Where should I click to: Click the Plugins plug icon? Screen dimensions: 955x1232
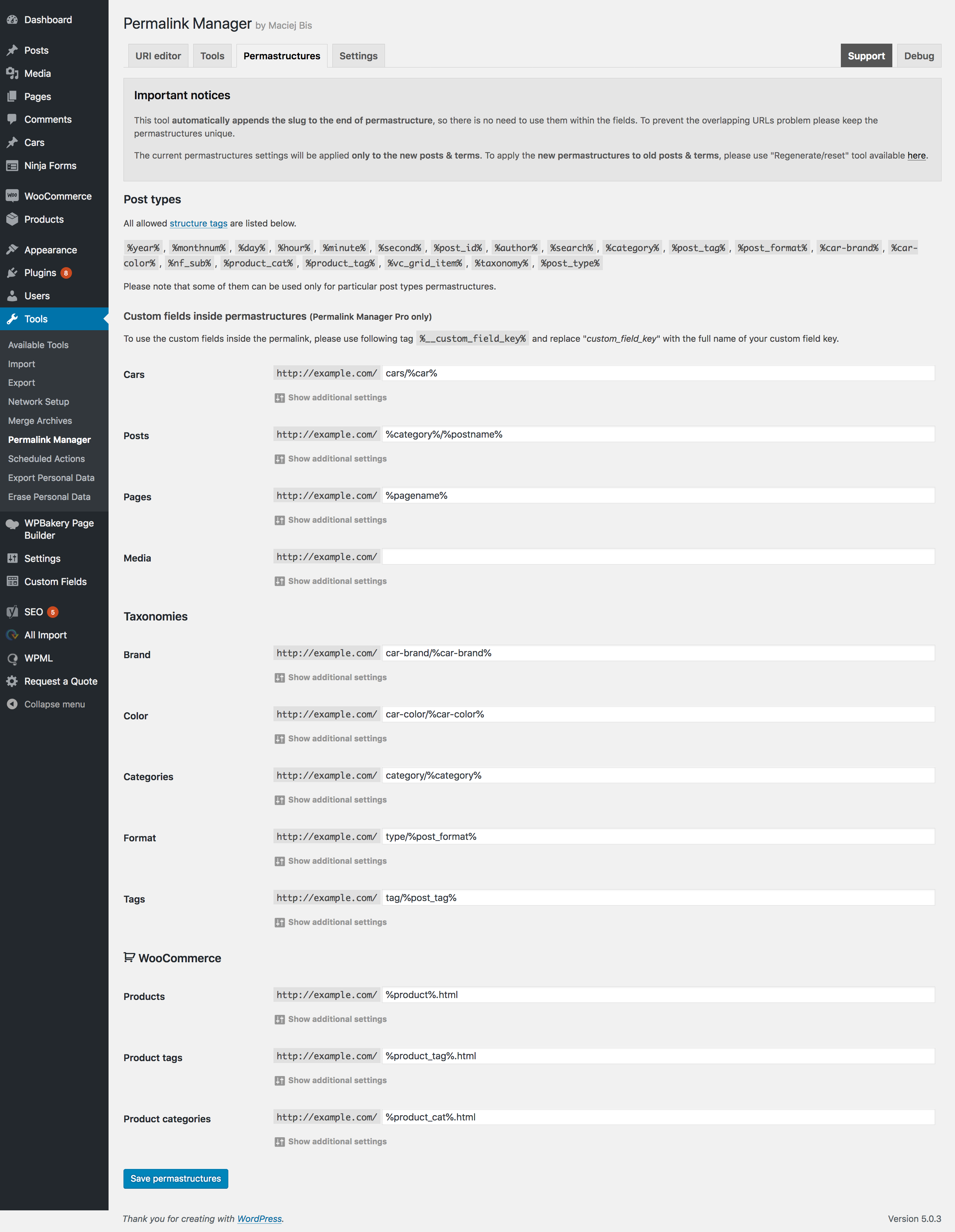(12, 273)
